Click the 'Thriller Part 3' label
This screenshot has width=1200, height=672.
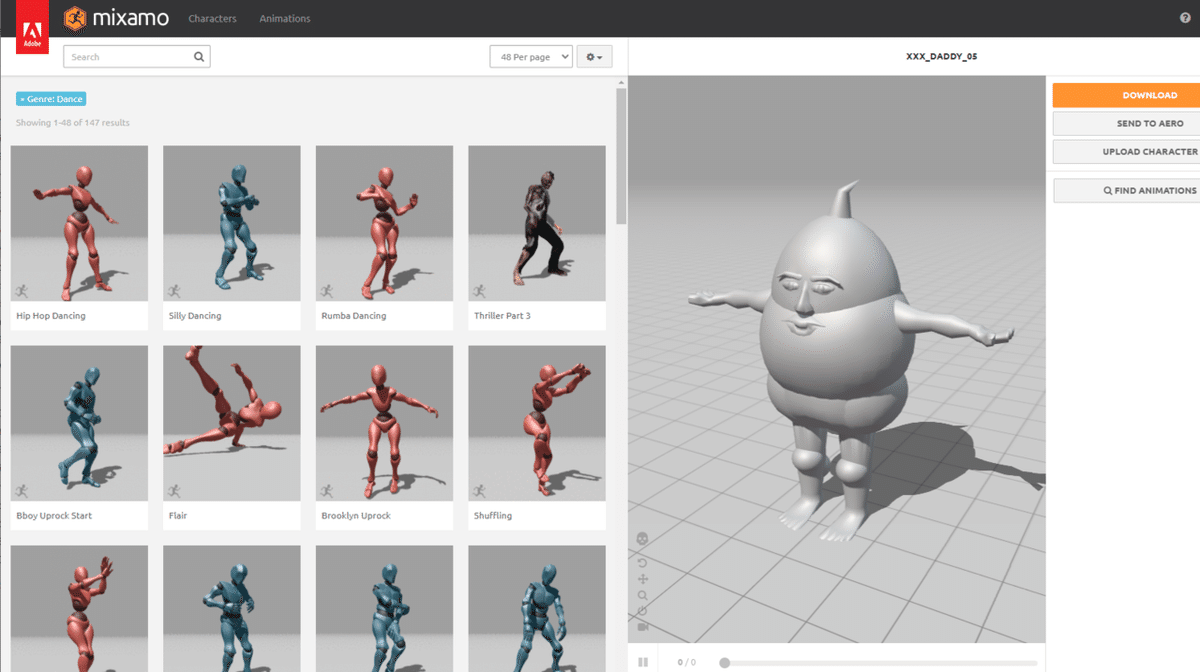[502, 316]
